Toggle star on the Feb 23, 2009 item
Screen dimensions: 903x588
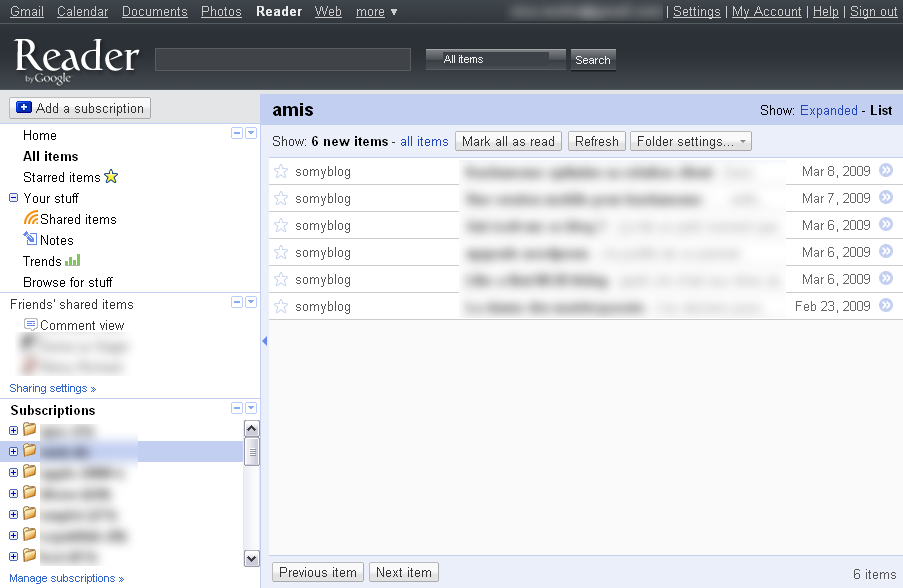coord(281,306)
